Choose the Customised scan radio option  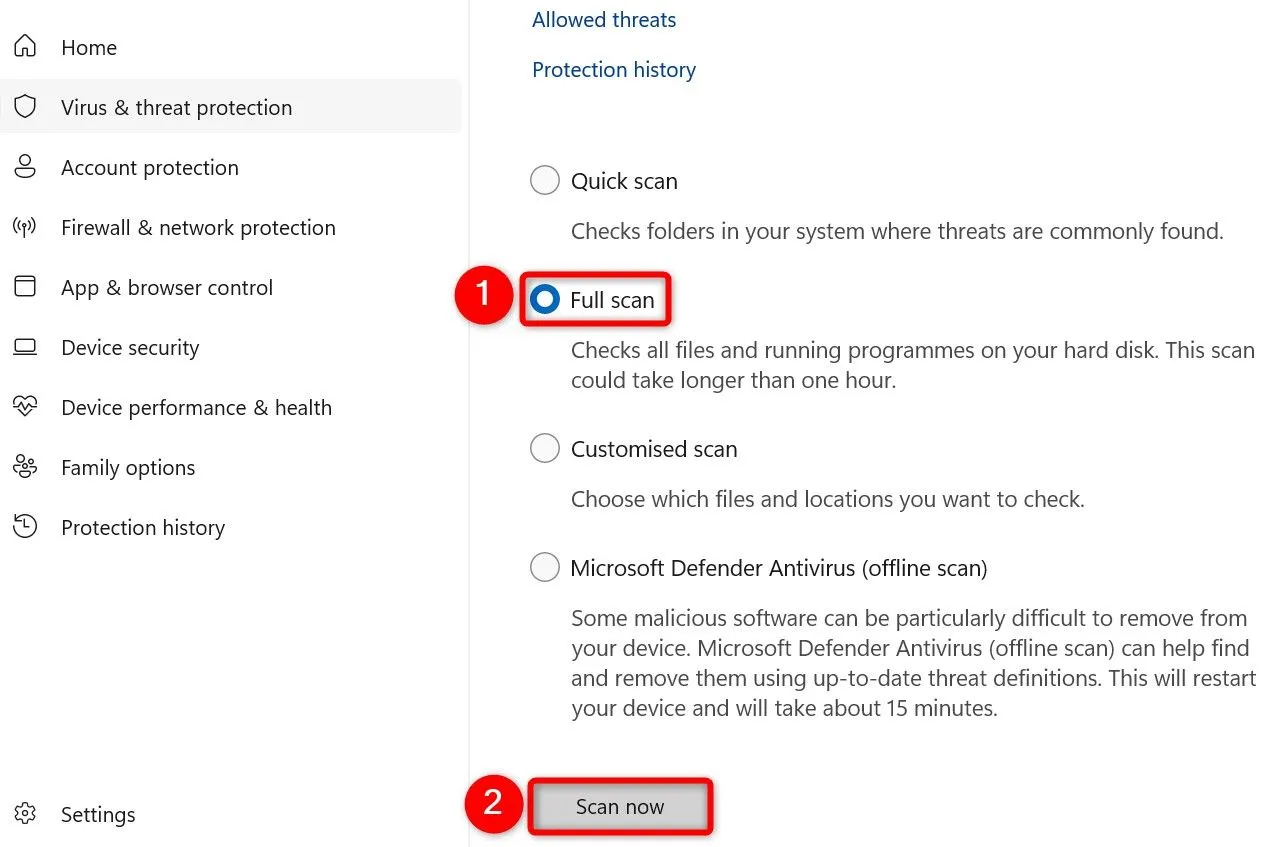[x=545, y=449]
